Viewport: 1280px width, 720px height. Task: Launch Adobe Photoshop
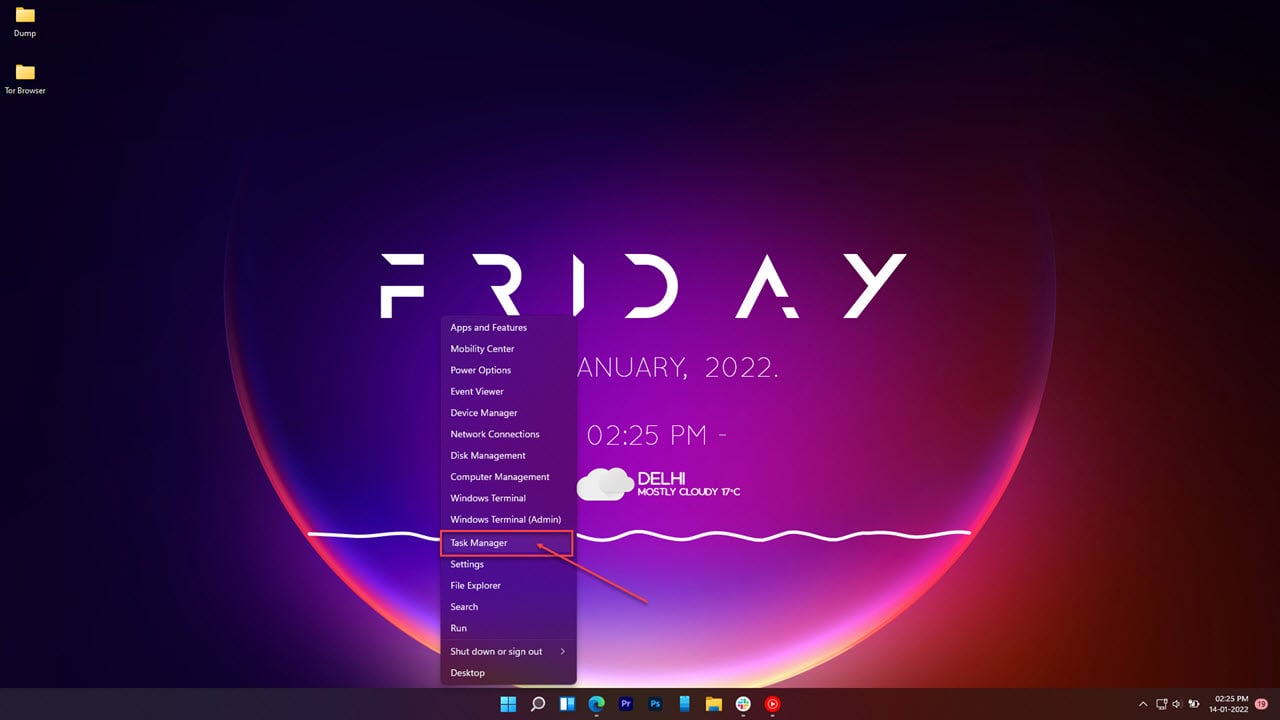655,704
